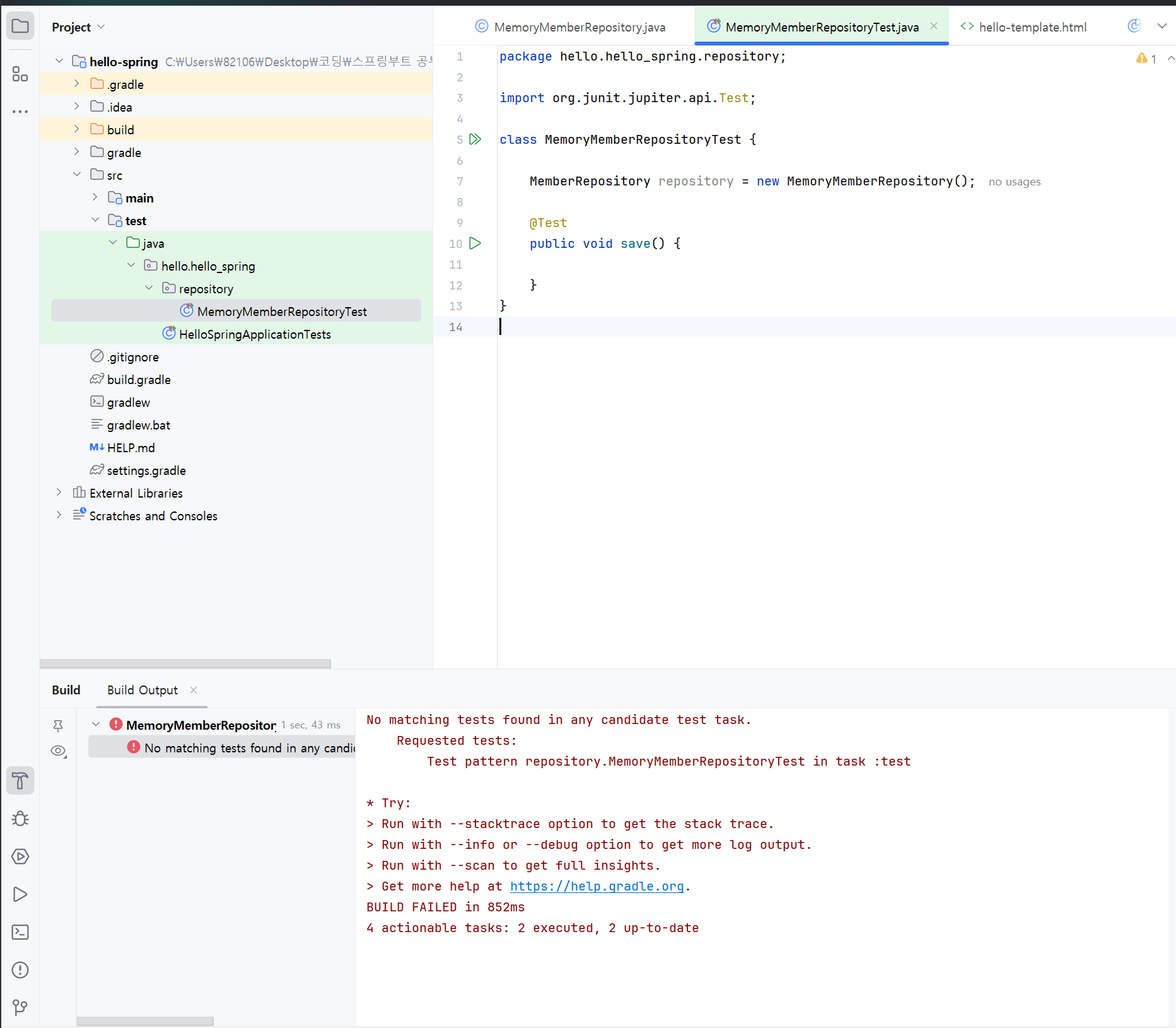Image resolution: width=1176 pixels, height=1028 pixels.
Task: Show hidden editor tabs dropdown
Action: (x=1162, y=26)
